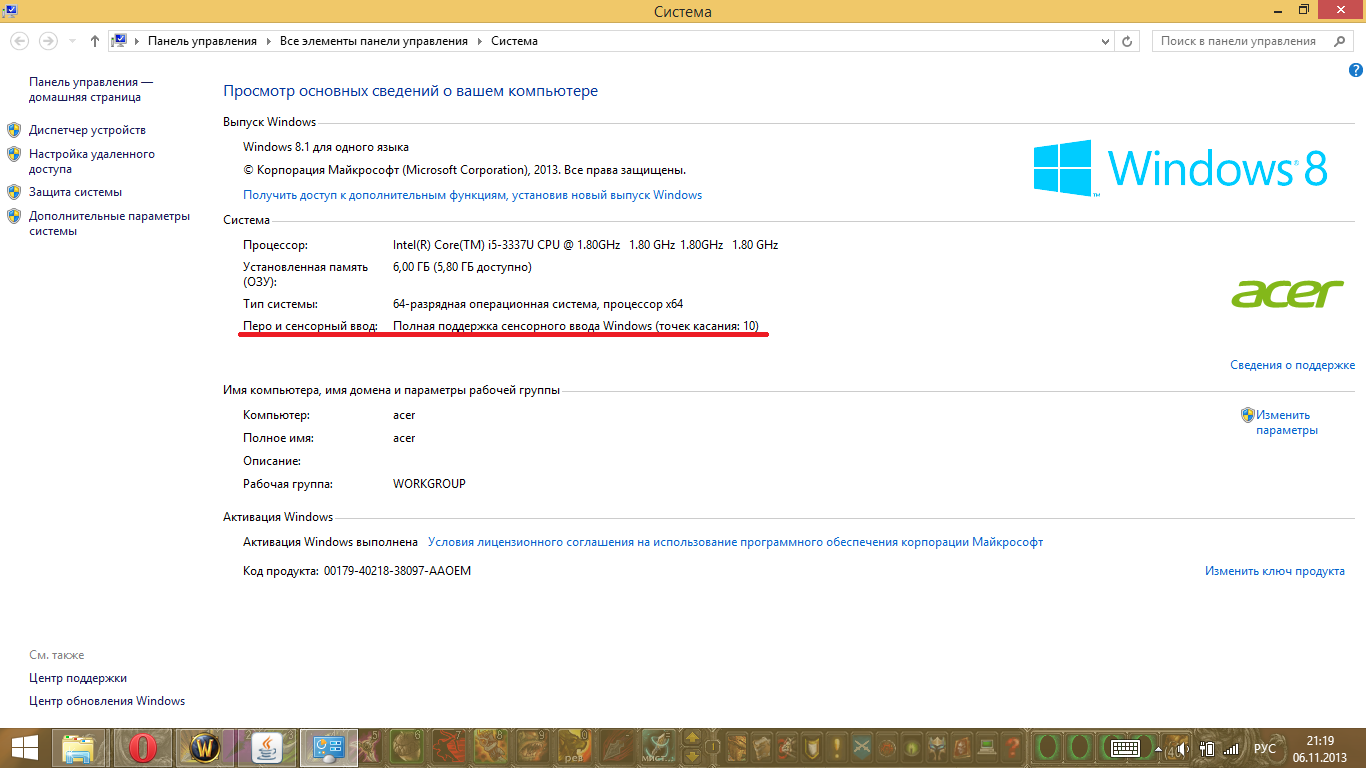Viewport: 1366px width, 768px height.
Task: Open Opera browser from the taskbar
Action: (x=143, y=748)
